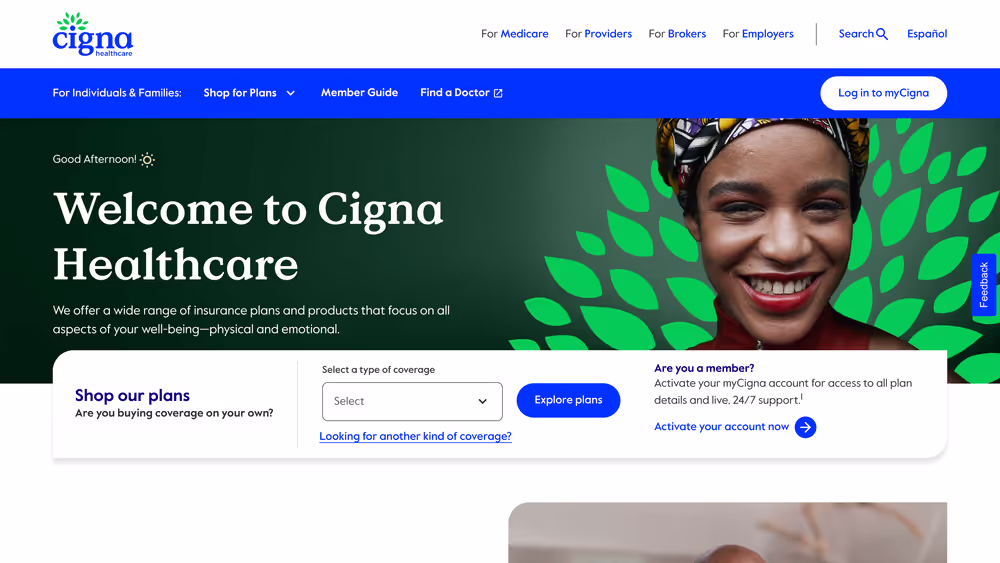The height and width of the screenshot is (563, 1000).
Task: Open the For Medicare menu item
Action: [515, 34]
